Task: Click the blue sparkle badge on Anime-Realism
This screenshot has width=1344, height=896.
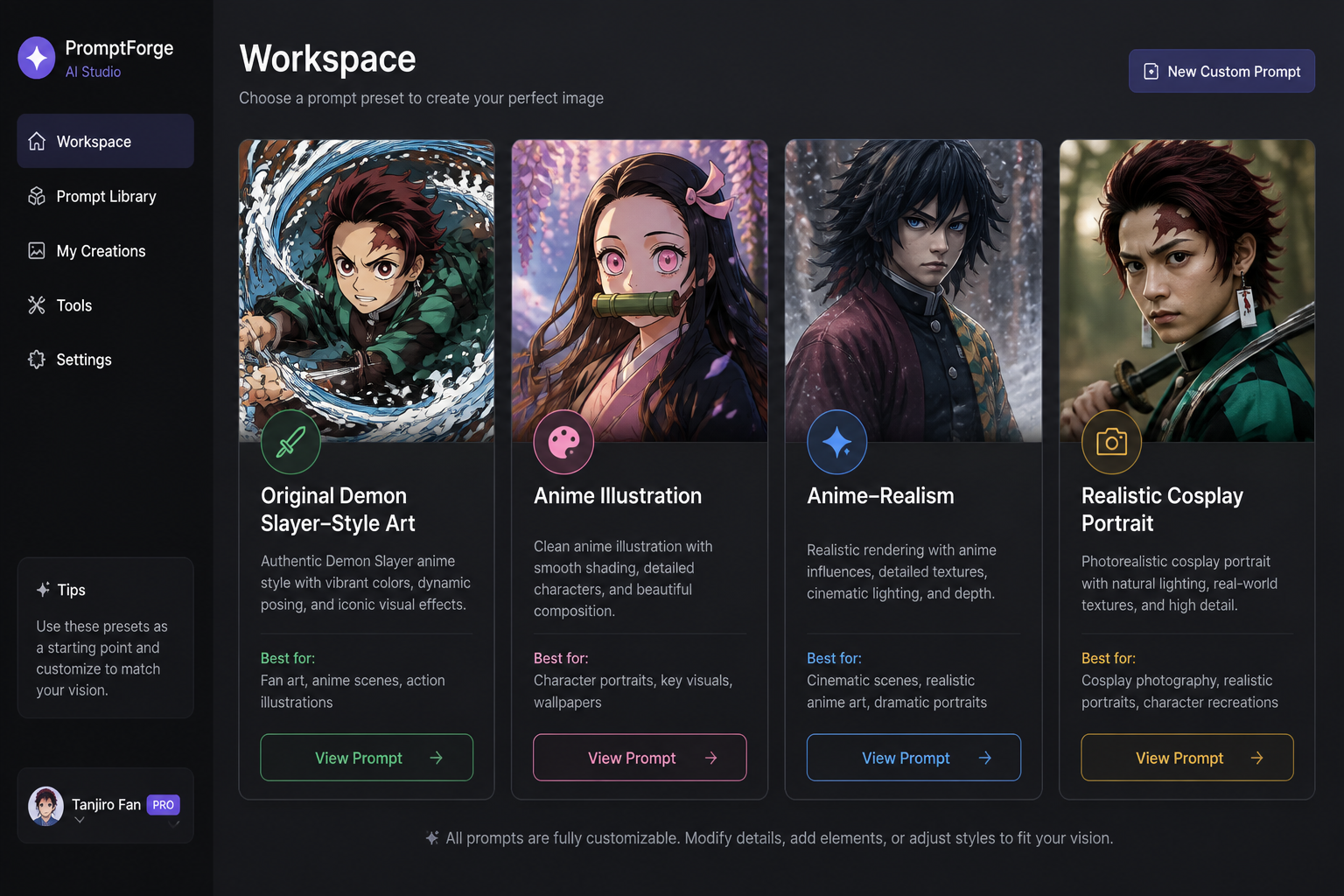Action: pyautogui.click(x=837, y=443)
